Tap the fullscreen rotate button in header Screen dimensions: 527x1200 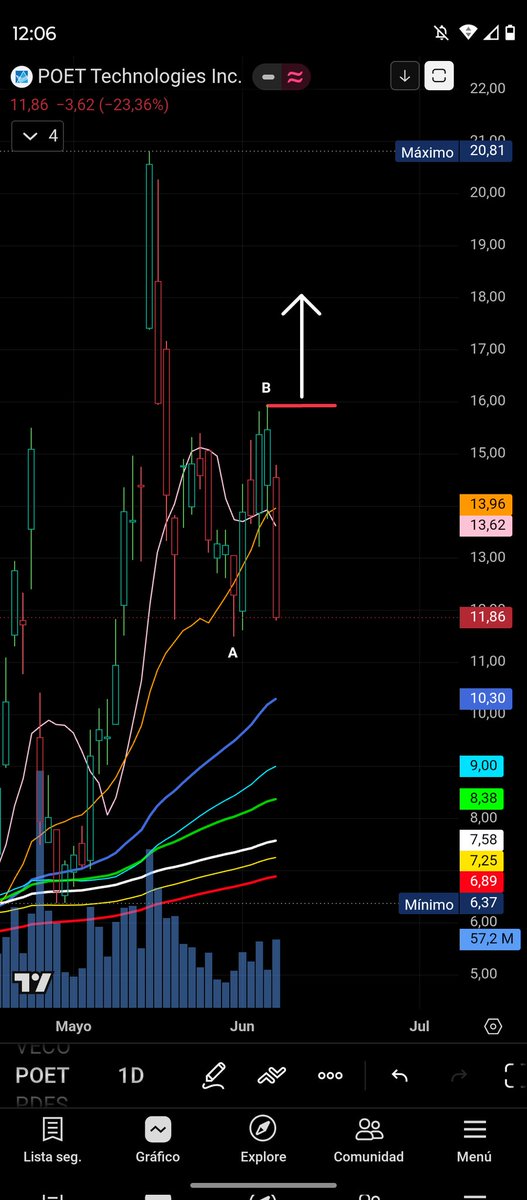(x=440, y=76)
